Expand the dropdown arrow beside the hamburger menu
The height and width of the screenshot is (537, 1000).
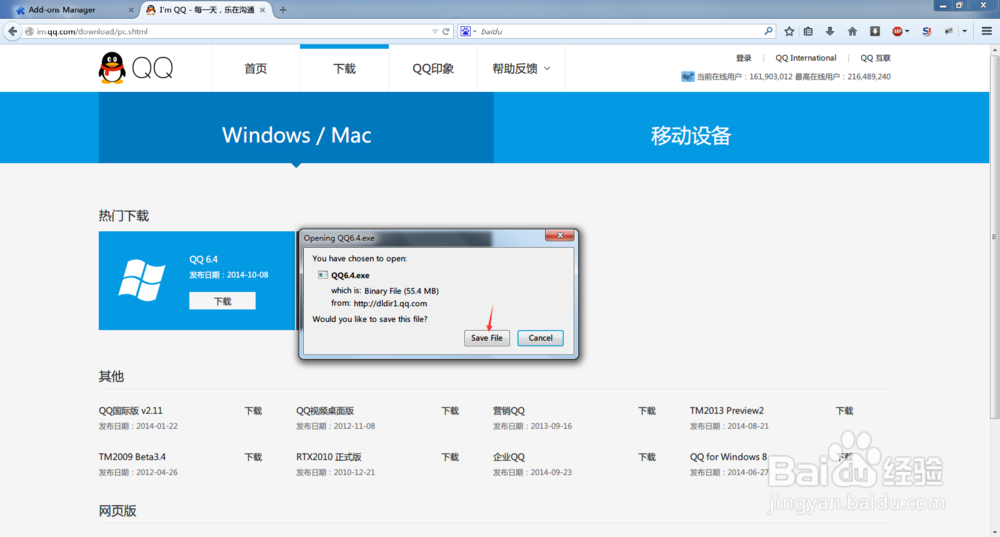(964, 31)
